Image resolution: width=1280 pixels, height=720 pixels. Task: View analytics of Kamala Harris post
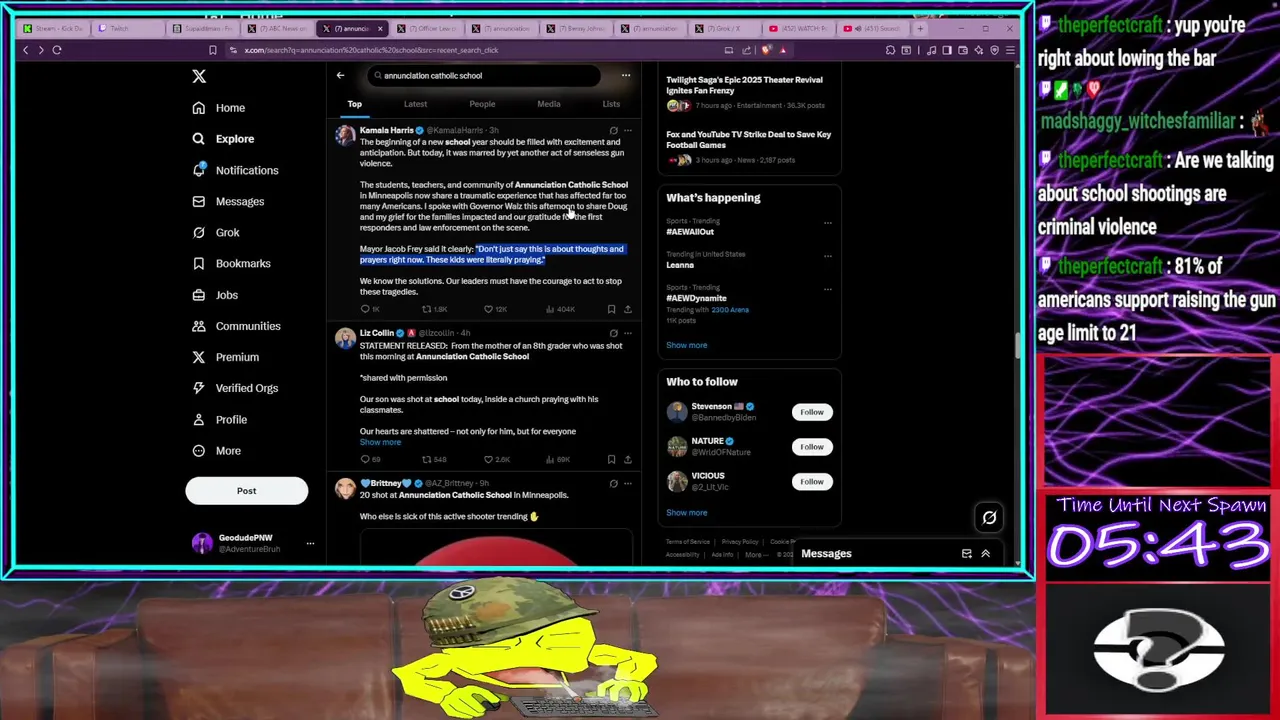click(x=560, y=309)
